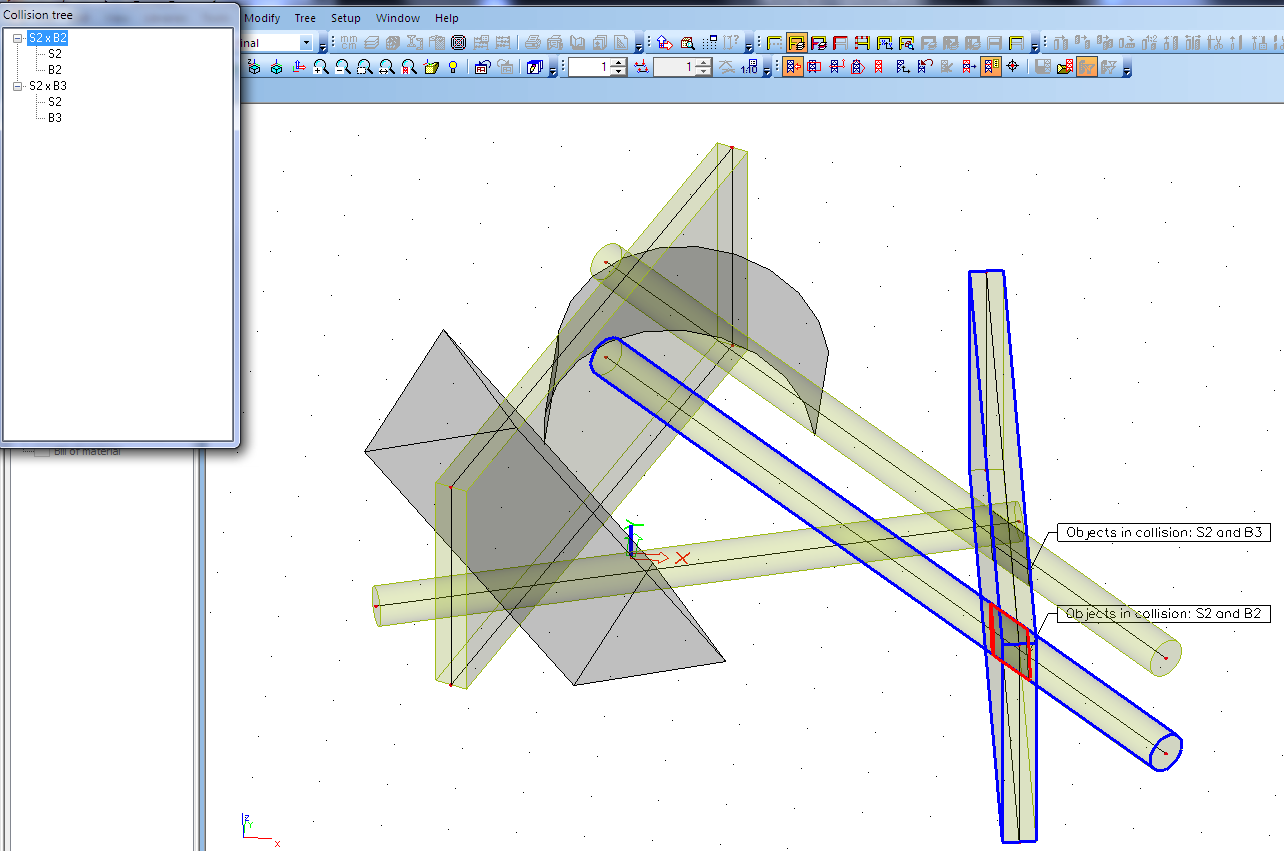
Task: Click the plain red tower icon
Action: coord(879,67)
